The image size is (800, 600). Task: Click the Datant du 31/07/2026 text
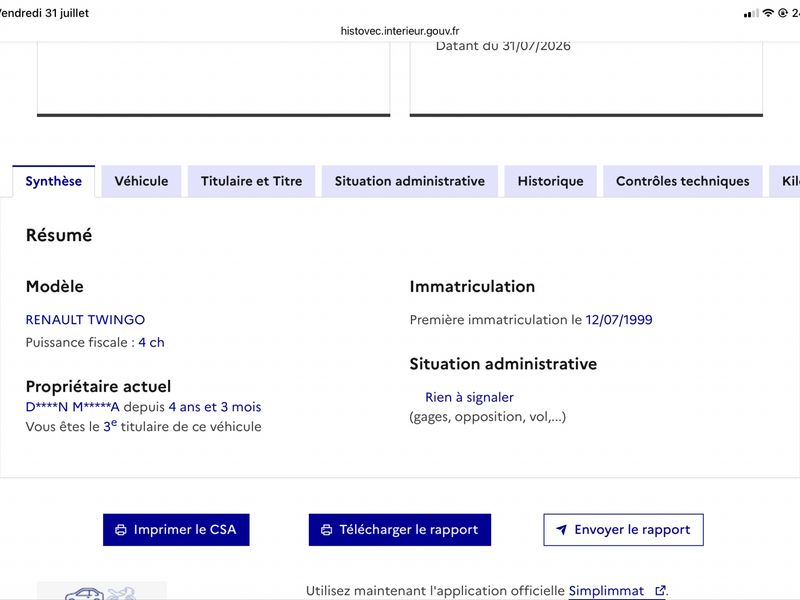[x=503, y=46]
